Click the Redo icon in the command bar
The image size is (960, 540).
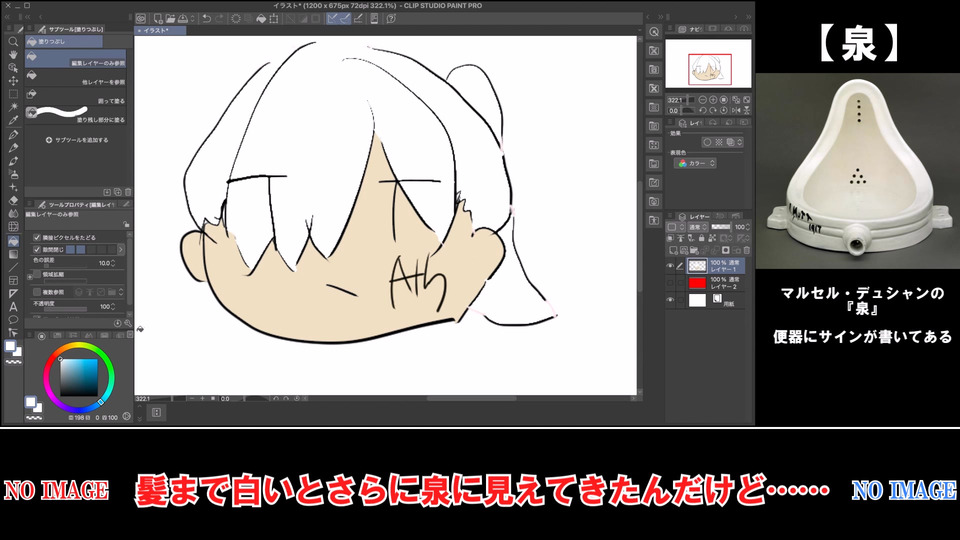(220, 18)
